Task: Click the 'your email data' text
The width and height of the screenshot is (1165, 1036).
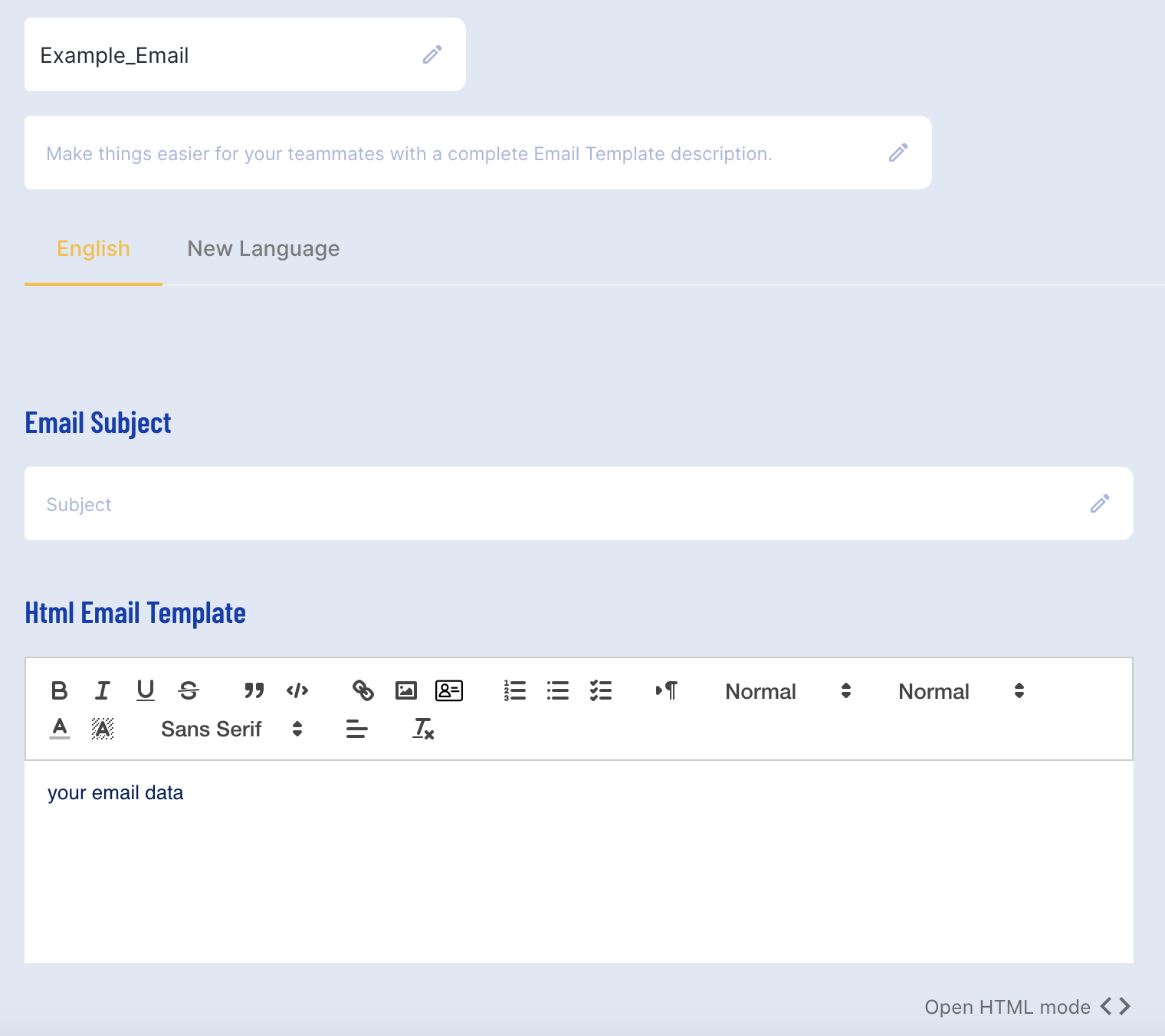Action: [x=116, y=792]
